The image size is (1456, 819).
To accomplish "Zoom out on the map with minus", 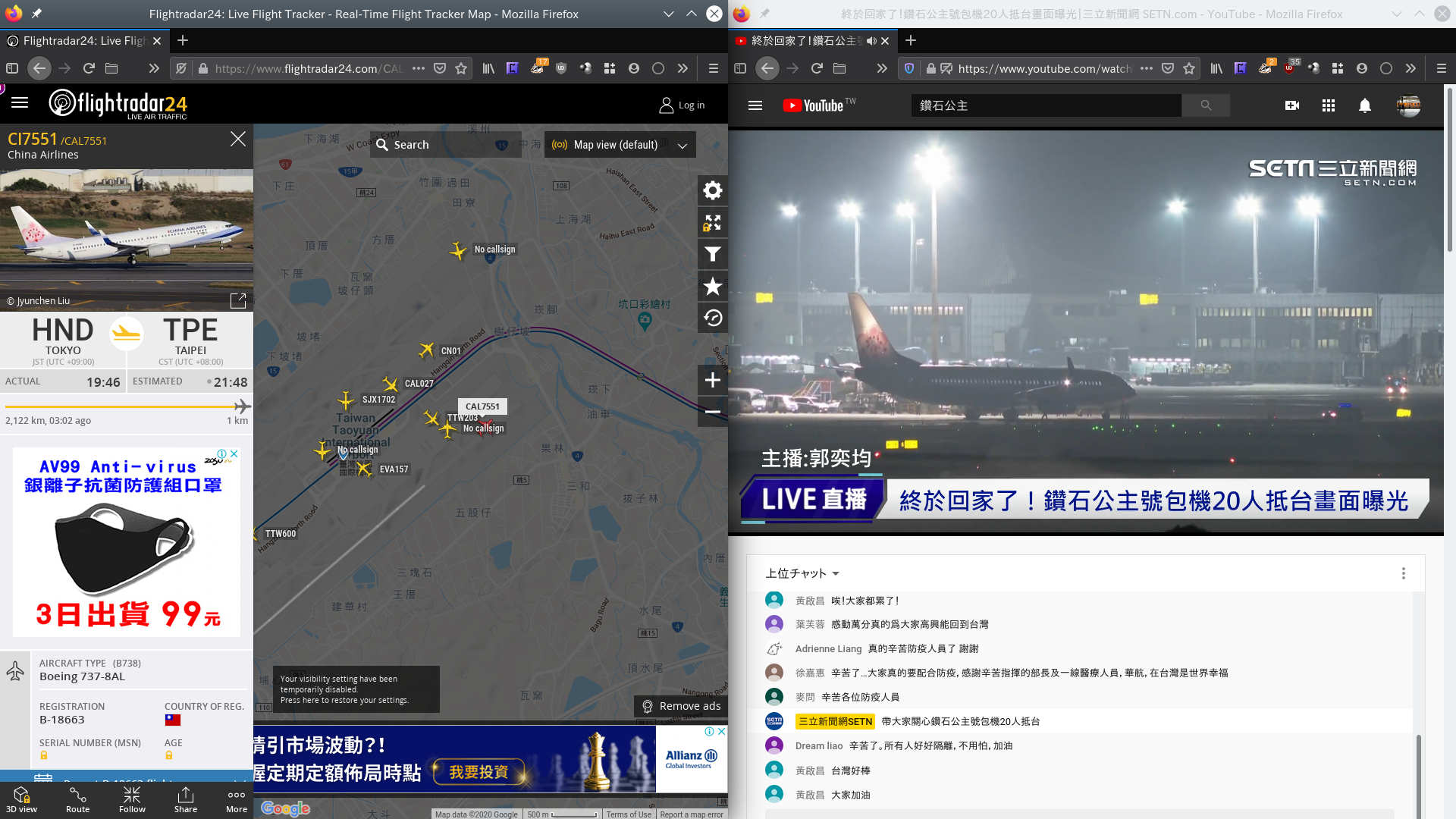I will click(712, 412).
